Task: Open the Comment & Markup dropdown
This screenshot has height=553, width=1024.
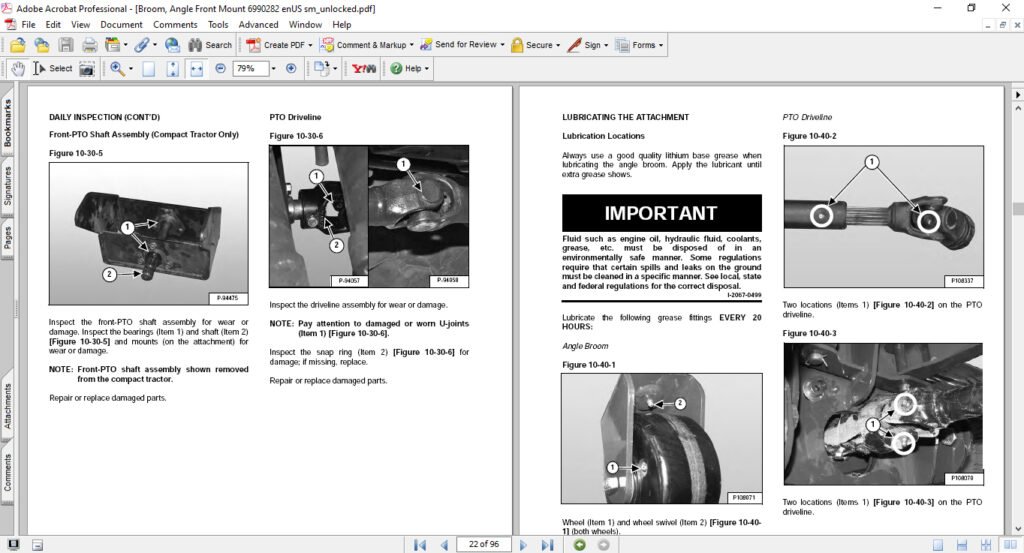Action: 411,45
